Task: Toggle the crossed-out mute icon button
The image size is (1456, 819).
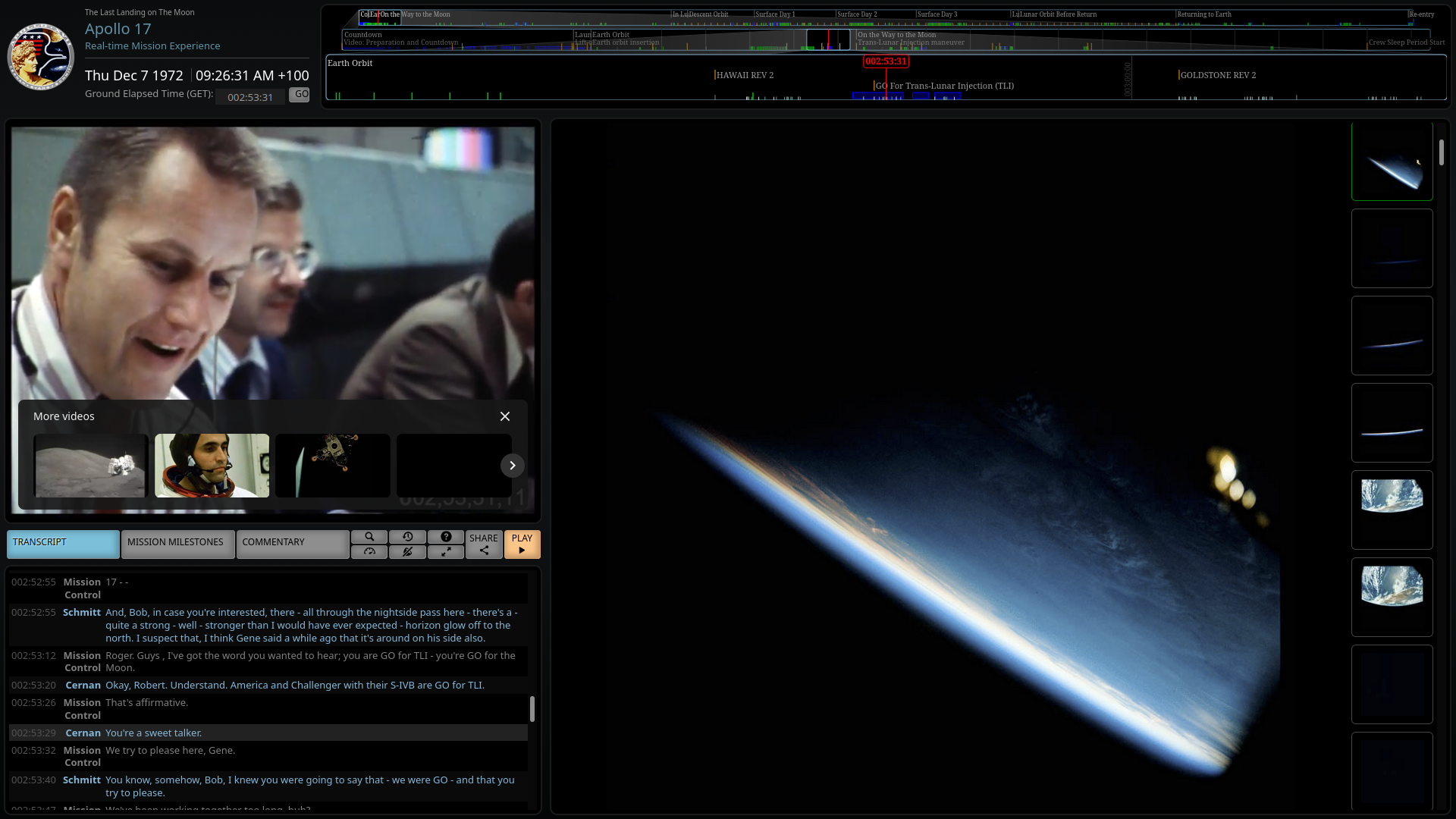Action: point(407,552)
